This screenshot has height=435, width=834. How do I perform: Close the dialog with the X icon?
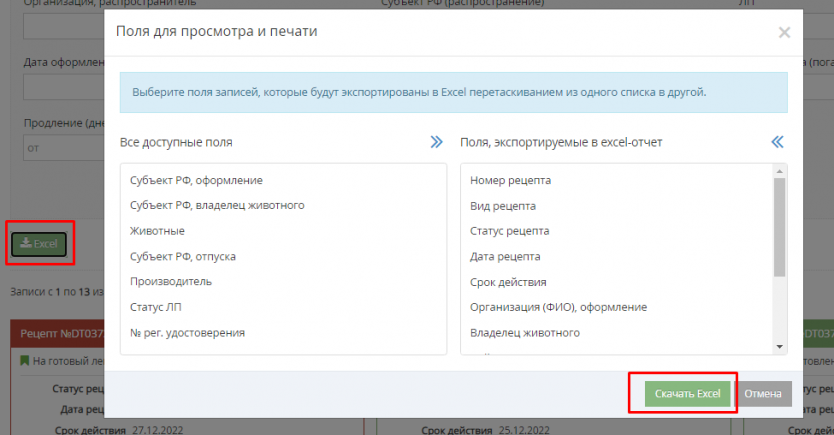tap(784, 32)
